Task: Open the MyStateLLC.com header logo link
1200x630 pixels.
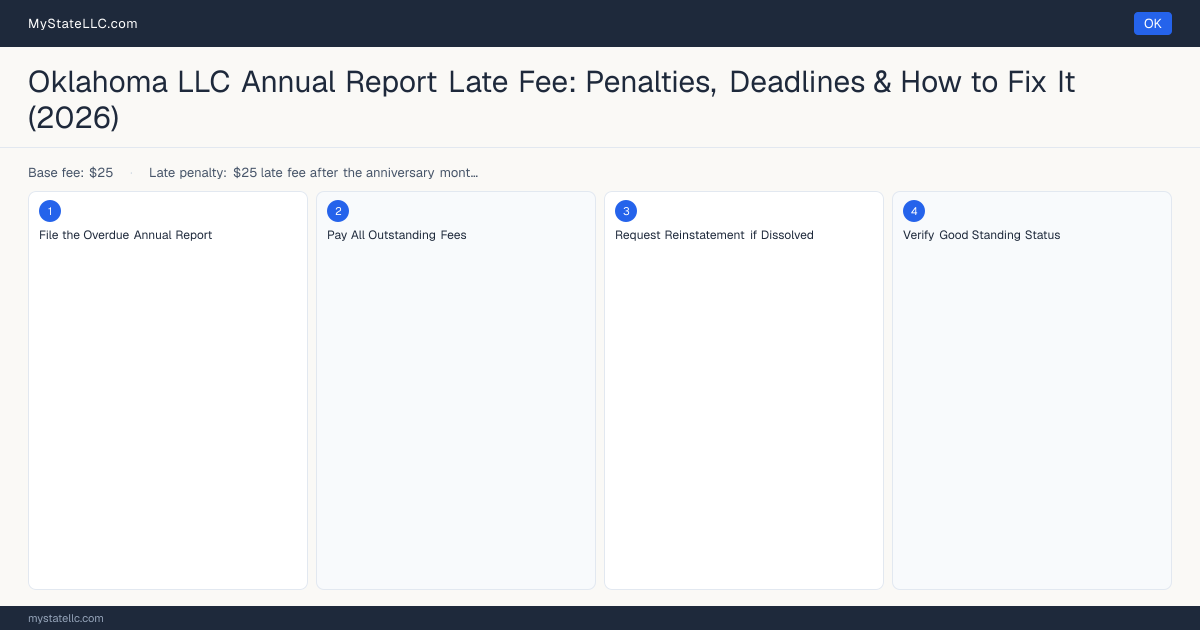Action: coord(83,24)
